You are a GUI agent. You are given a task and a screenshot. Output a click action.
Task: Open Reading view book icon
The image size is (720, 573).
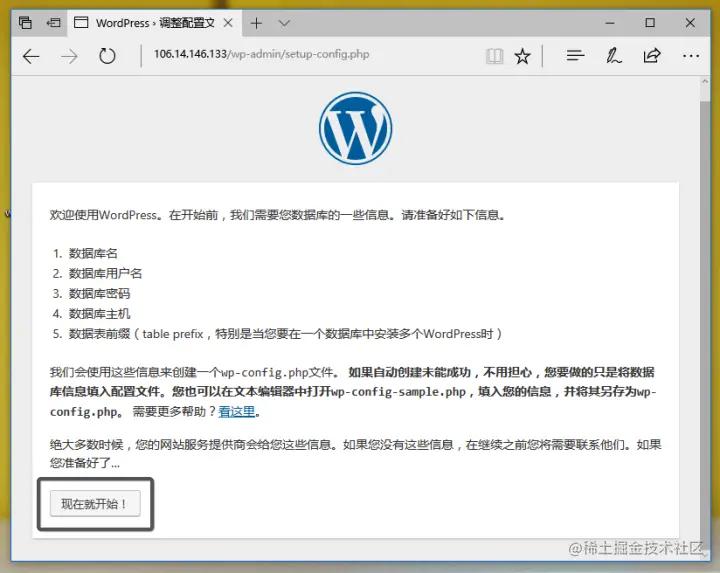click(495, 56)
